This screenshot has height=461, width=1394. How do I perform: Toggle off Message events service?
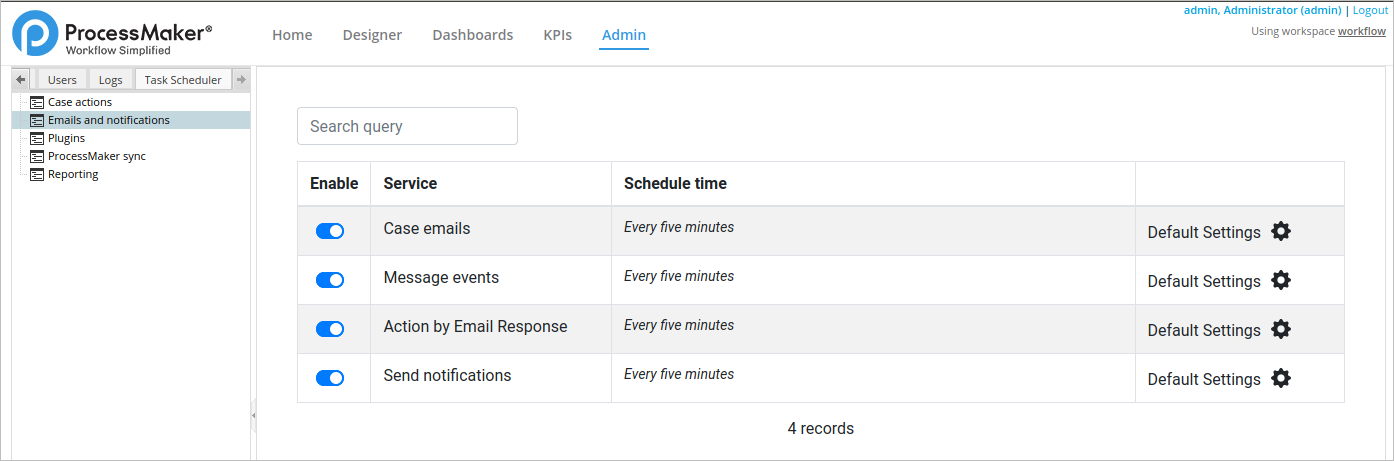pyautogui.click(x=330, y=280)
